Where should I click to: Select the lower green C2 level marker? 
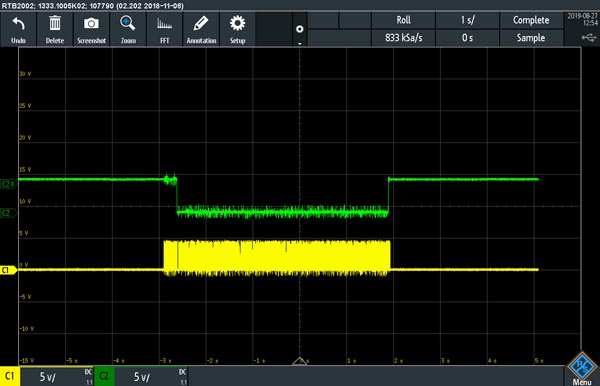(x=8, y=213)
